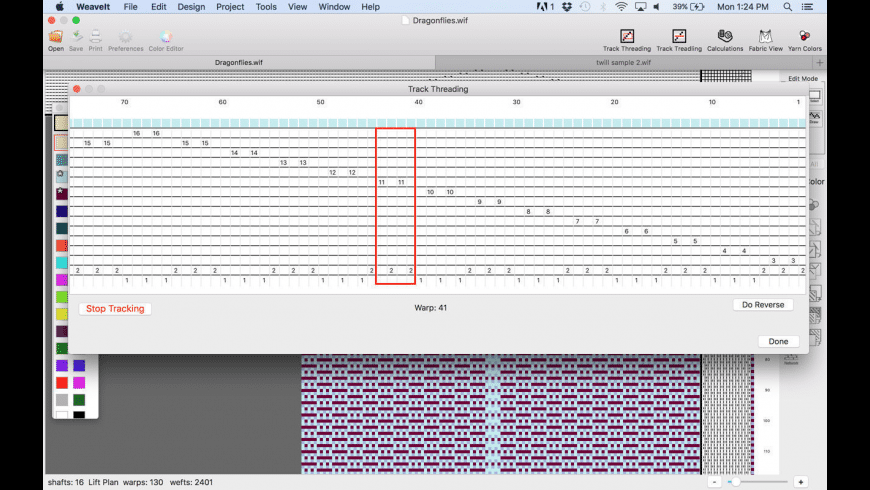Click the Track Treadling toolbar icon
The height and width of the screenshot is (490, 870).
678,37
